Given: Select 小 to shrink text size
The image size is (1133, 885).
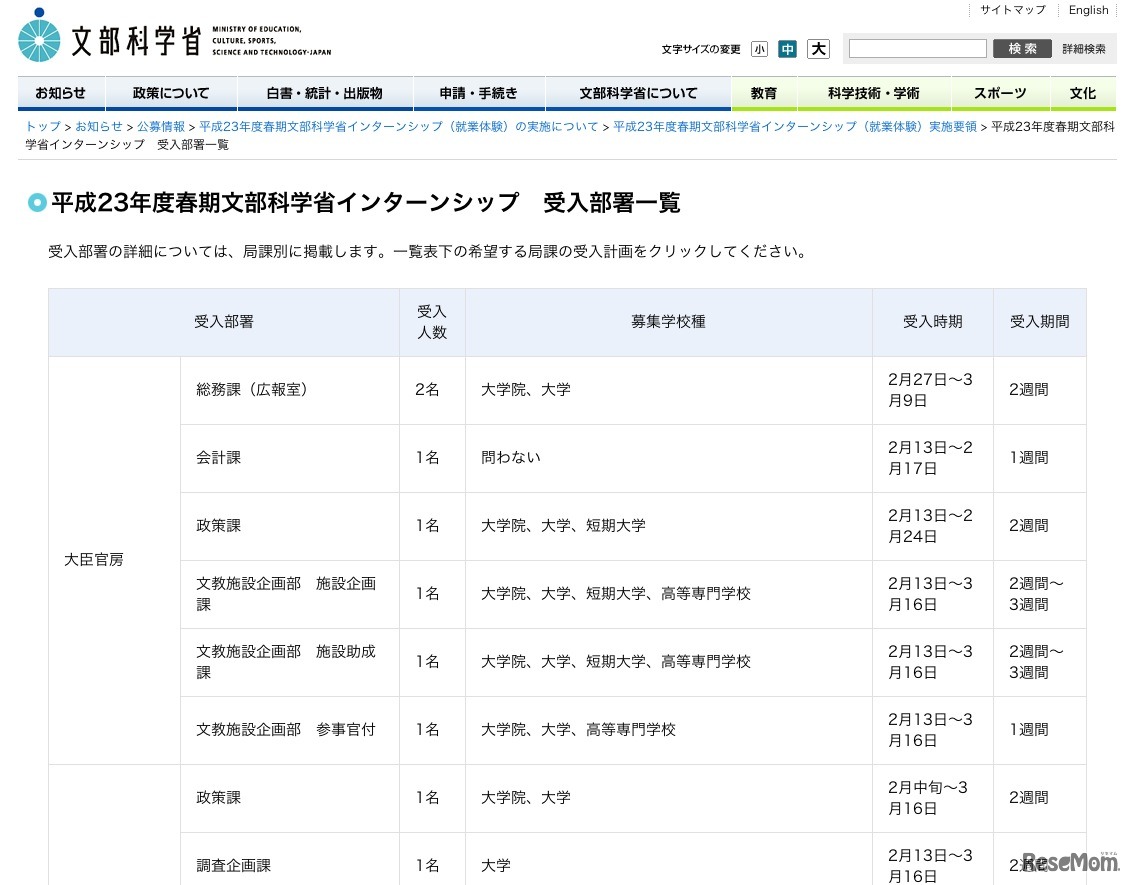Looking at the screenshot, I should [760, 48].
